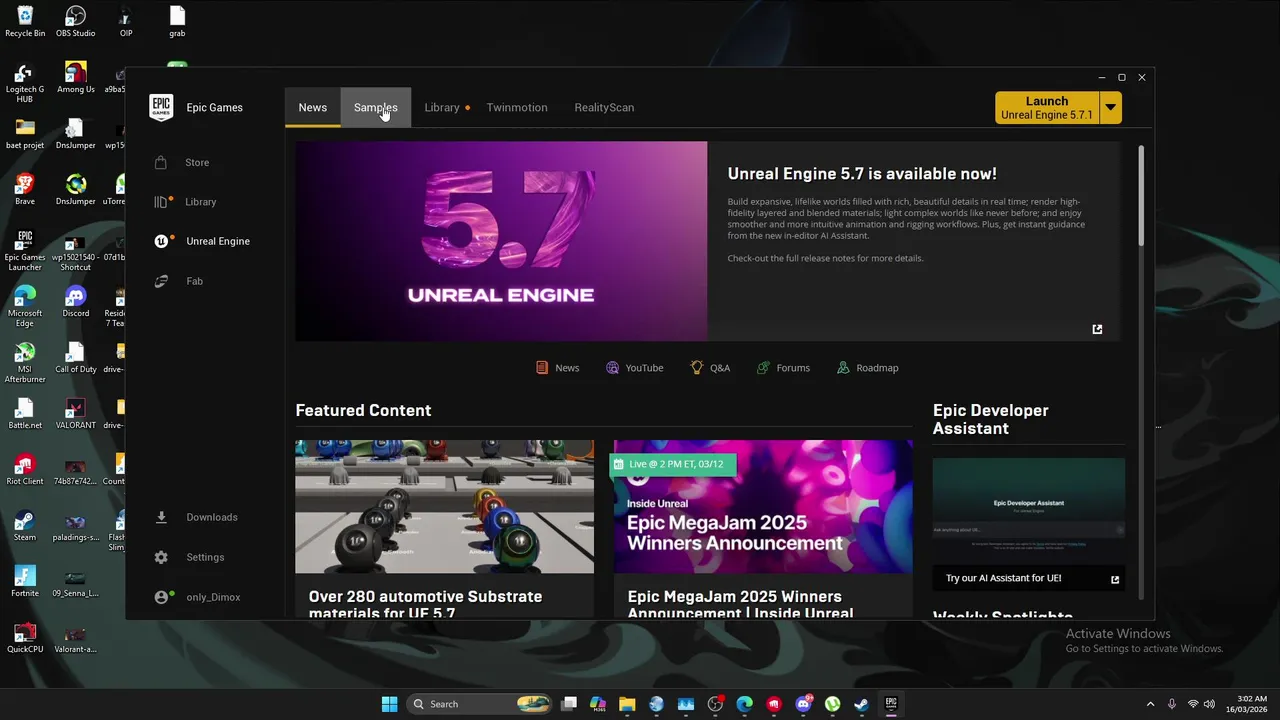Open the YouTube link
1280x720 pixels.
[x=635, y=368]
